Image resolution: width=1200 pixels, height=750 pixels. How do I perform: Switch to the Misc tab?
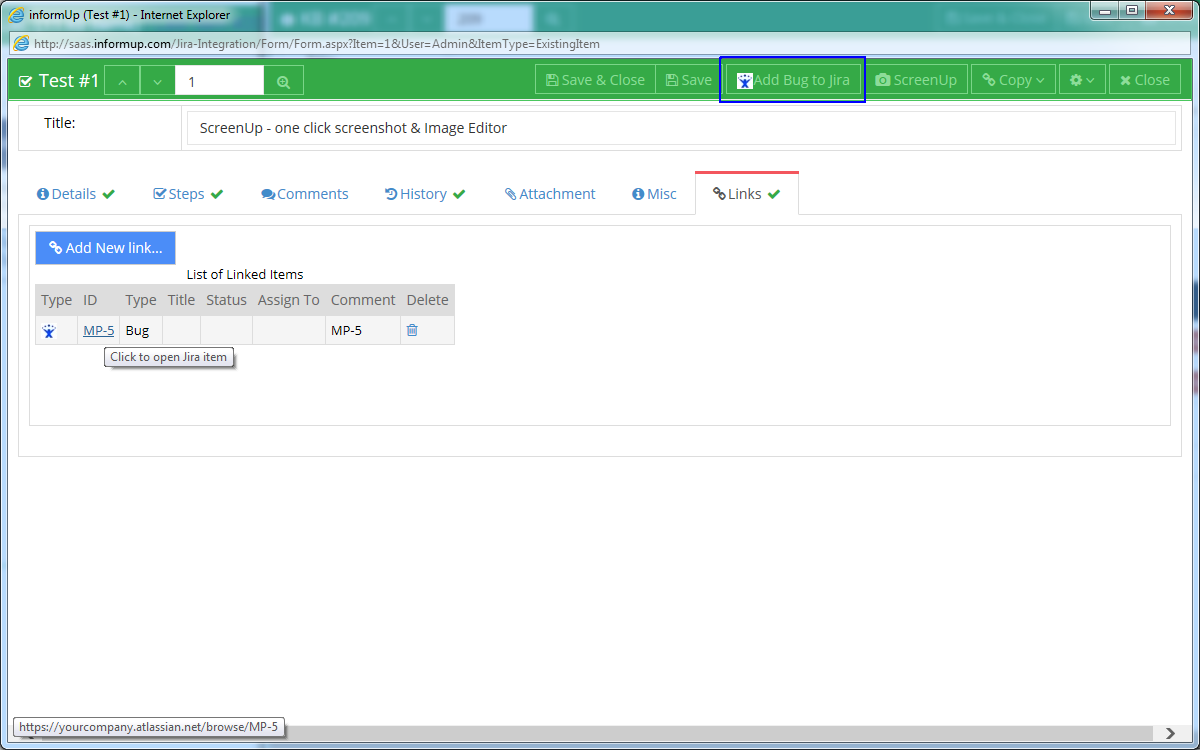(x=655, y=194)
